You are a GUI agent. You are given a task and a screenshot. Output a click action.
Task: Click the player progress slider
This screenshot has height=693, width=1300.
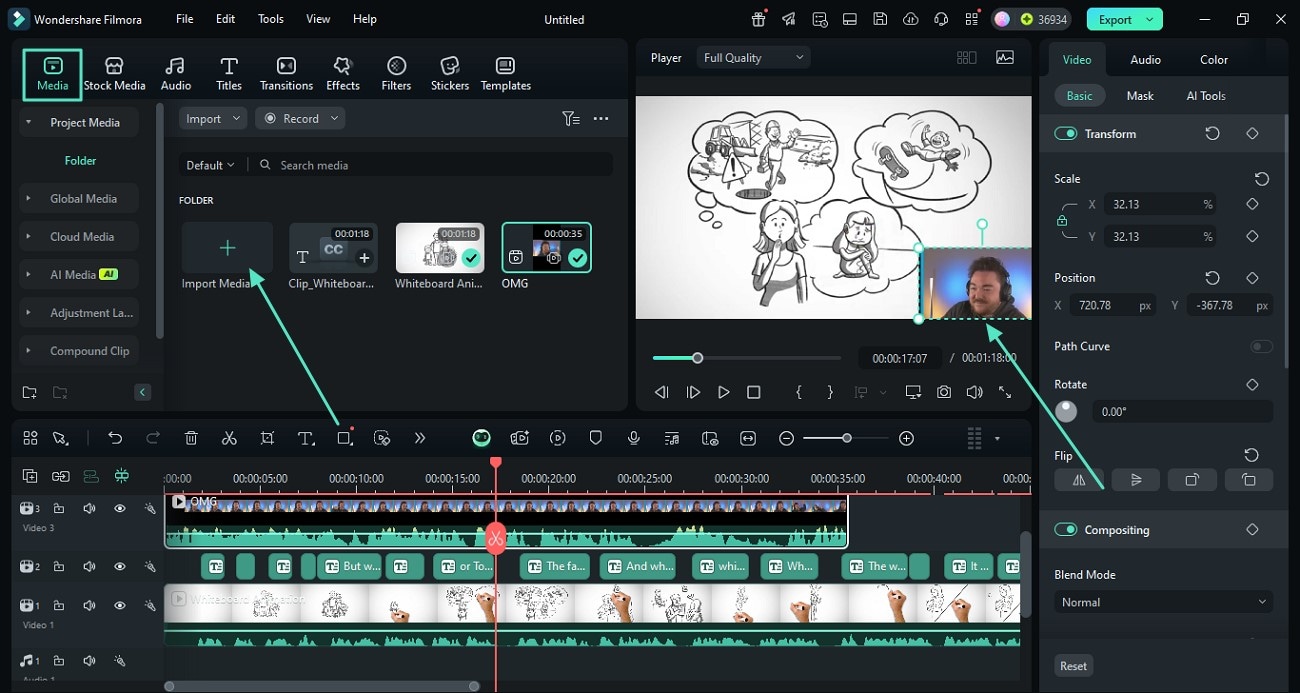click(746, 358)
